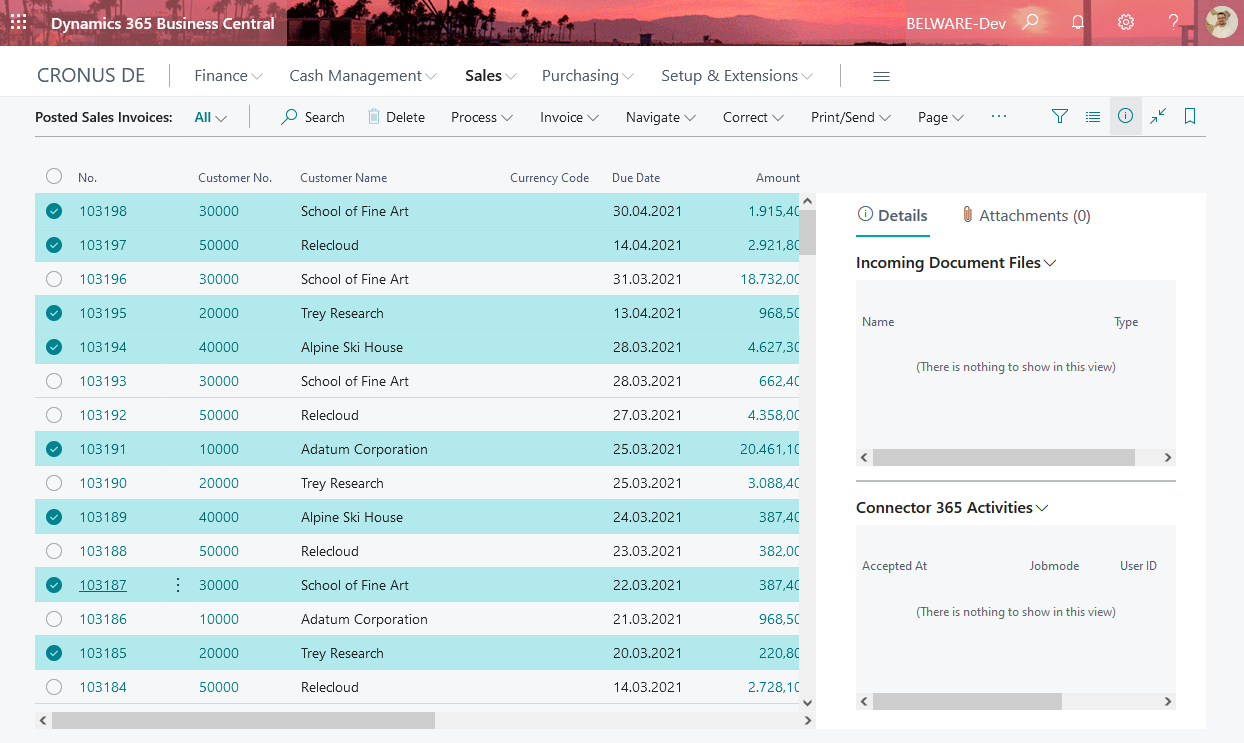Open the help question mark

pos(1174,22)
